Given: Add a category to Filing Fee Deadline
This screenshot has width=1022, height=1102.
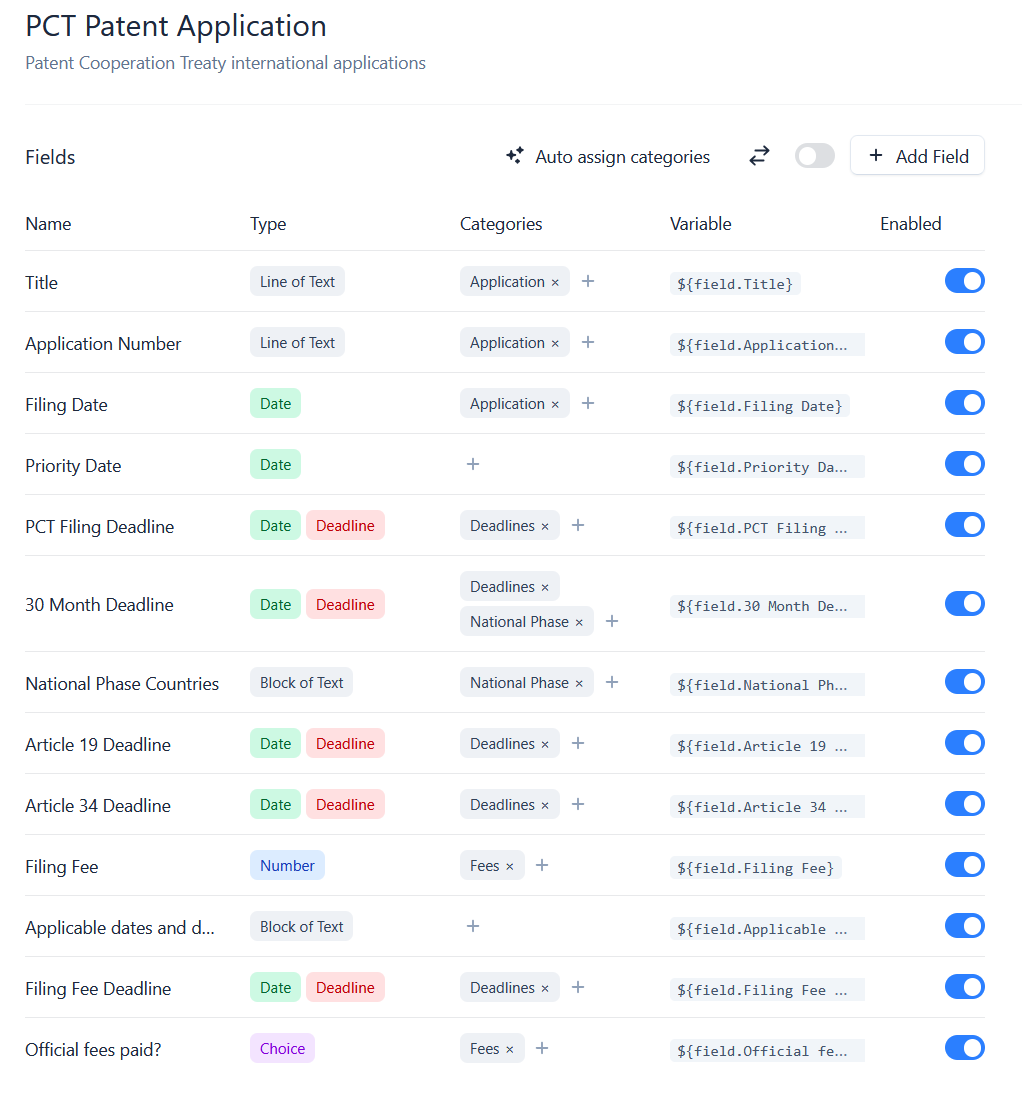Looking at the screenshot, I should coord(578,987).
